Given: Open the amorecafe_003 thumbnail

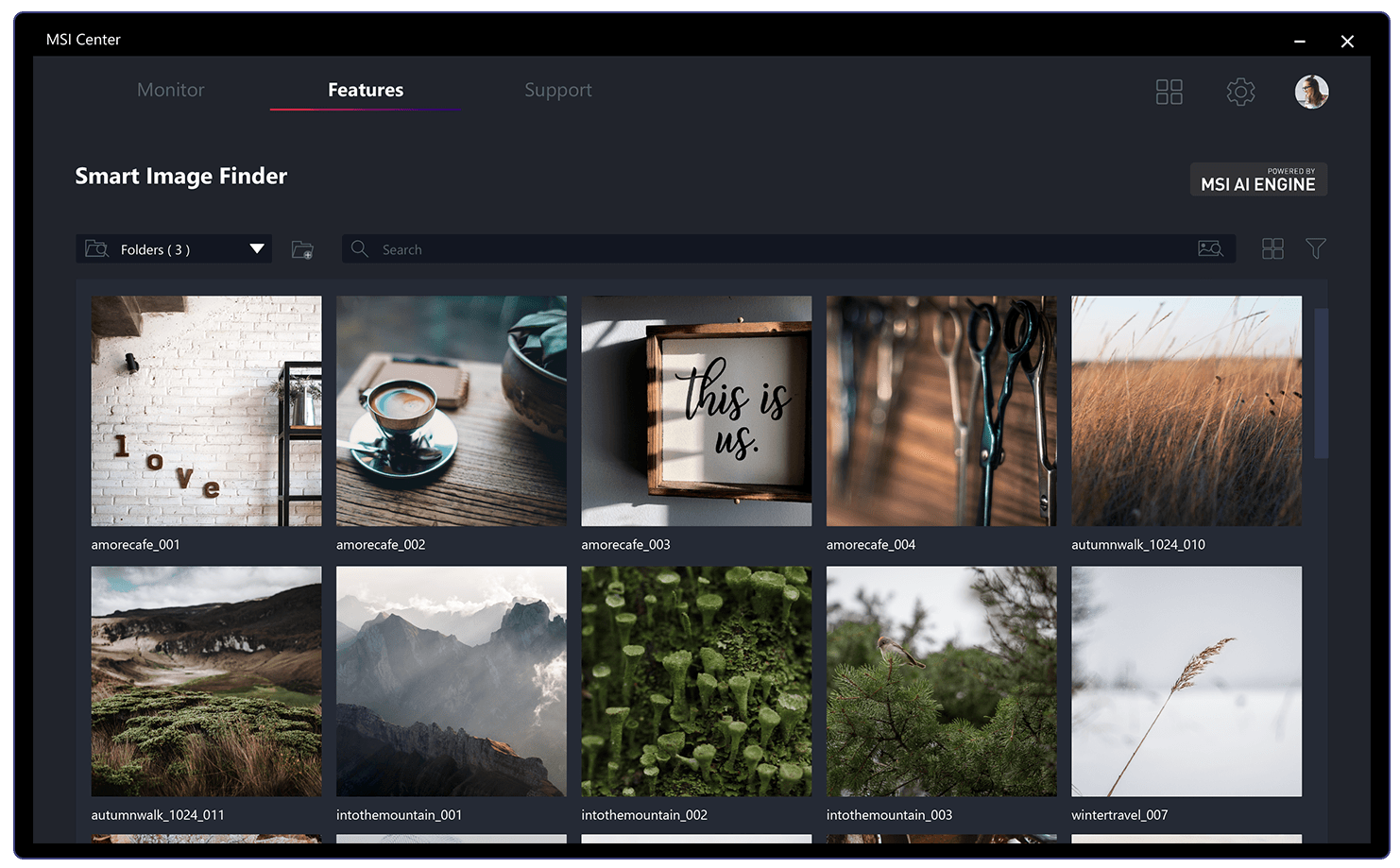Looking at the screenshot, I should pos(696,411).
